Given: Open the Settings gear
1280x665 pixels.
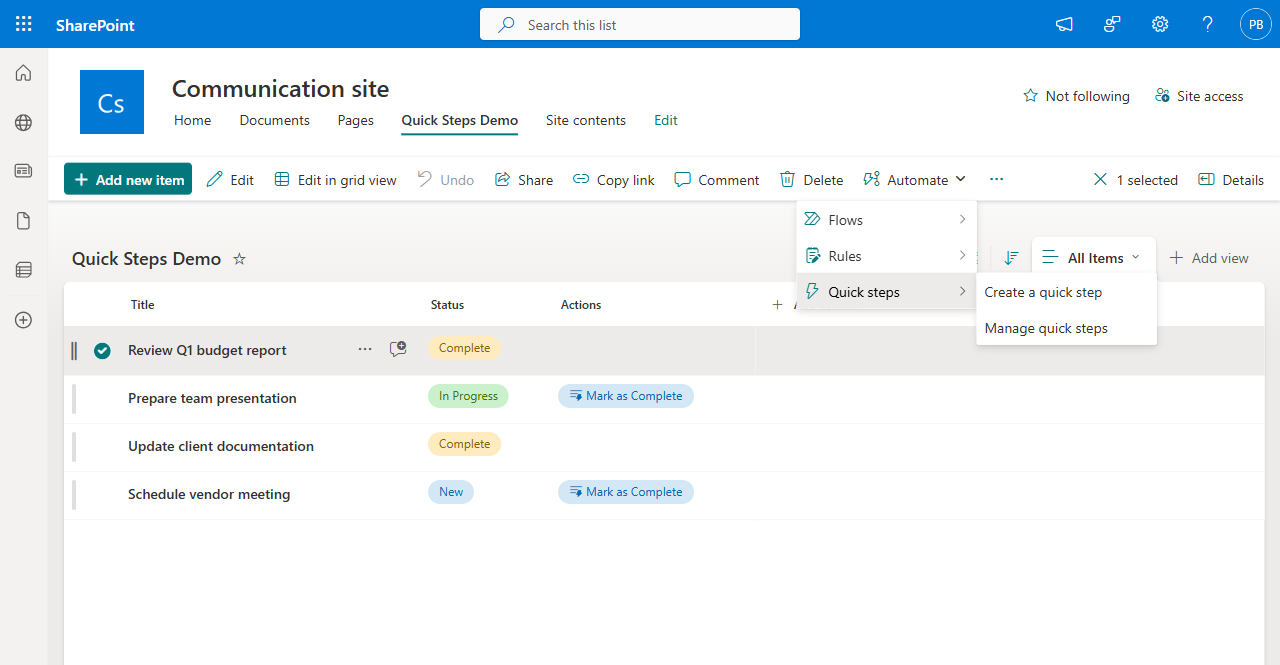Looking at the screenshot, I should 1160,24.
